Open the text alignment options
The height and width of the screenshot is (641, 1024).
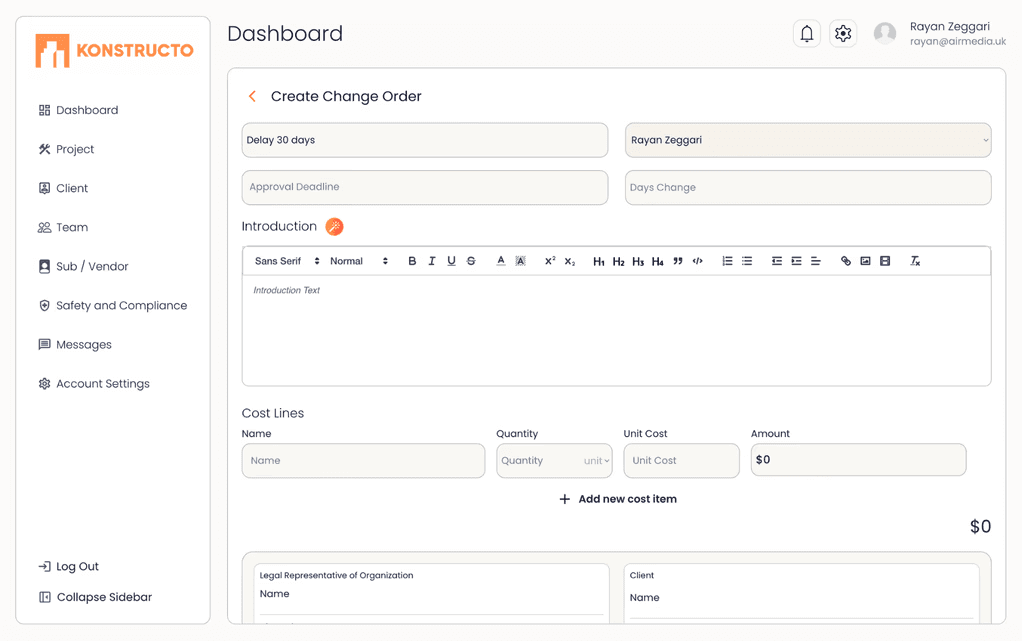point(816,261)
